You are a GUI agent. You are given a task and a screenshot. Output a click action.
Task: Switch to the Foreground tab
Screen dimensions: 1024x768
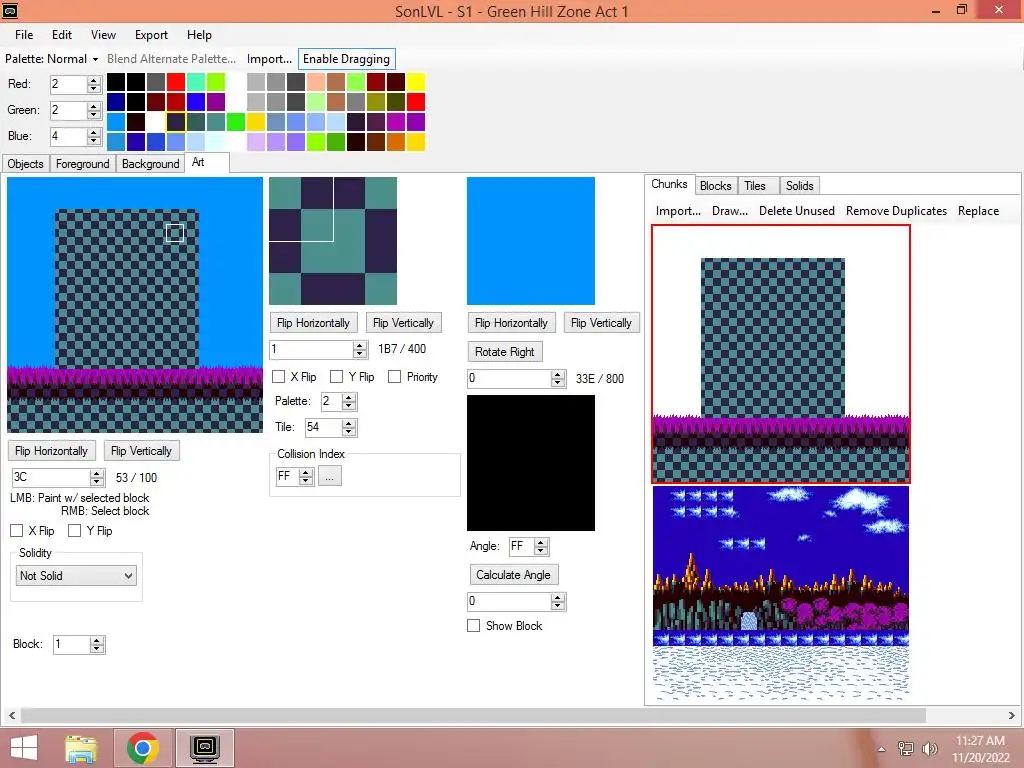[x=82, y=164]
